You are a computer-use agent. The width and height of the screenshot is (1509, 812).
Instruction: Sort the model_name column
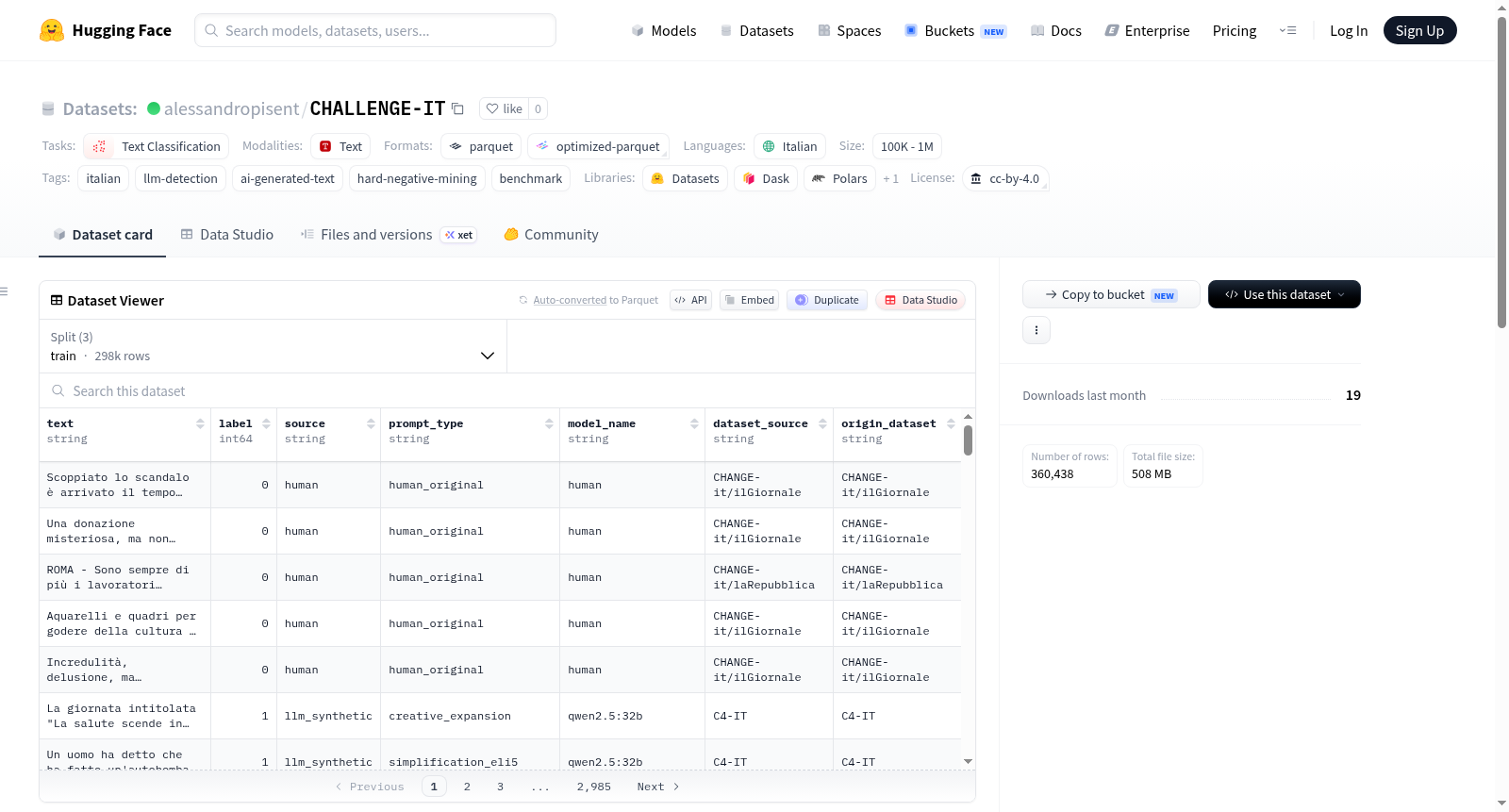pyautogui.click(x=695, y=424)
